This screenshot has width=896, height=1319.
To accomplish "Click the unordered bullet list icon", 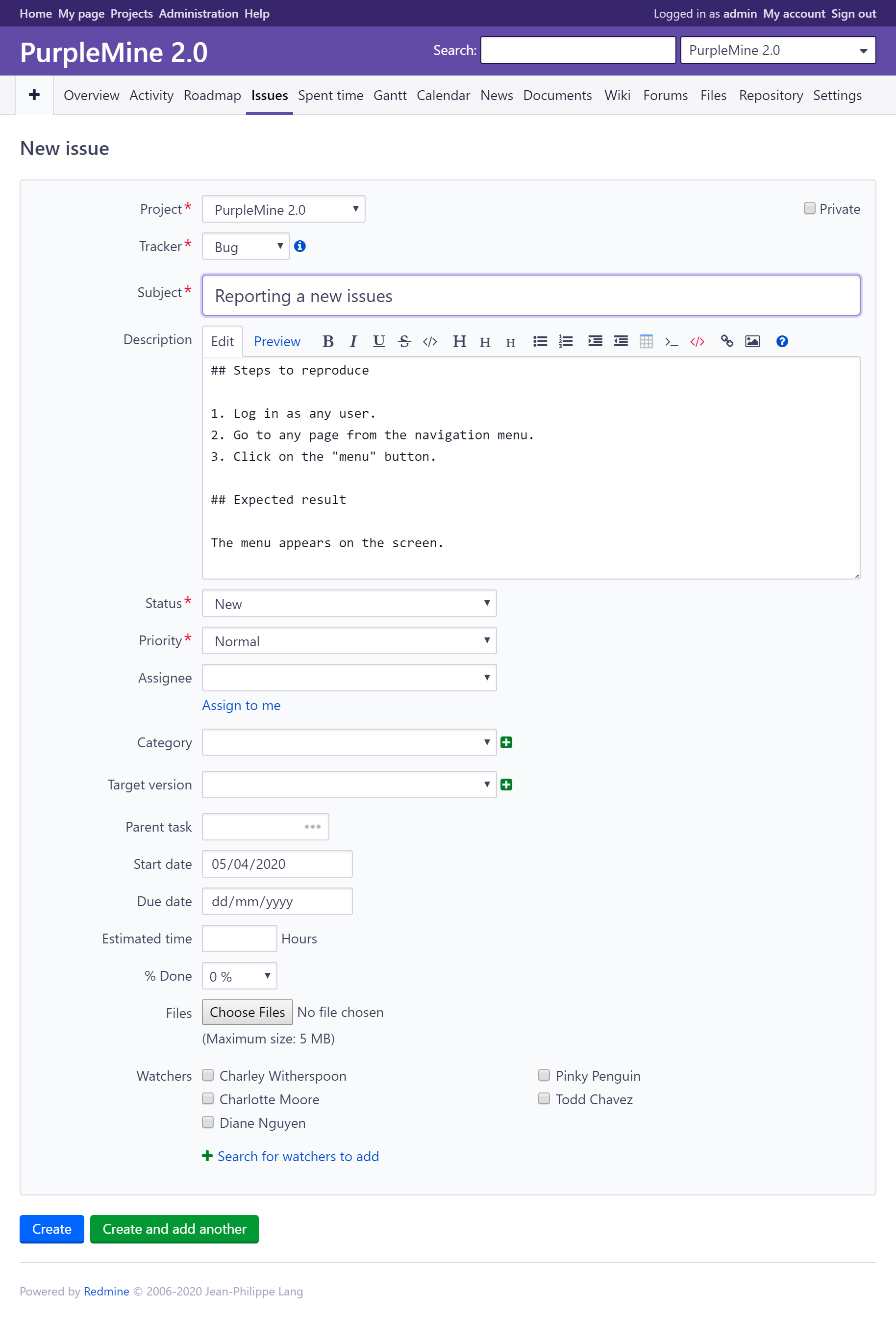I will pyautogui.click(x=540, y=341).
